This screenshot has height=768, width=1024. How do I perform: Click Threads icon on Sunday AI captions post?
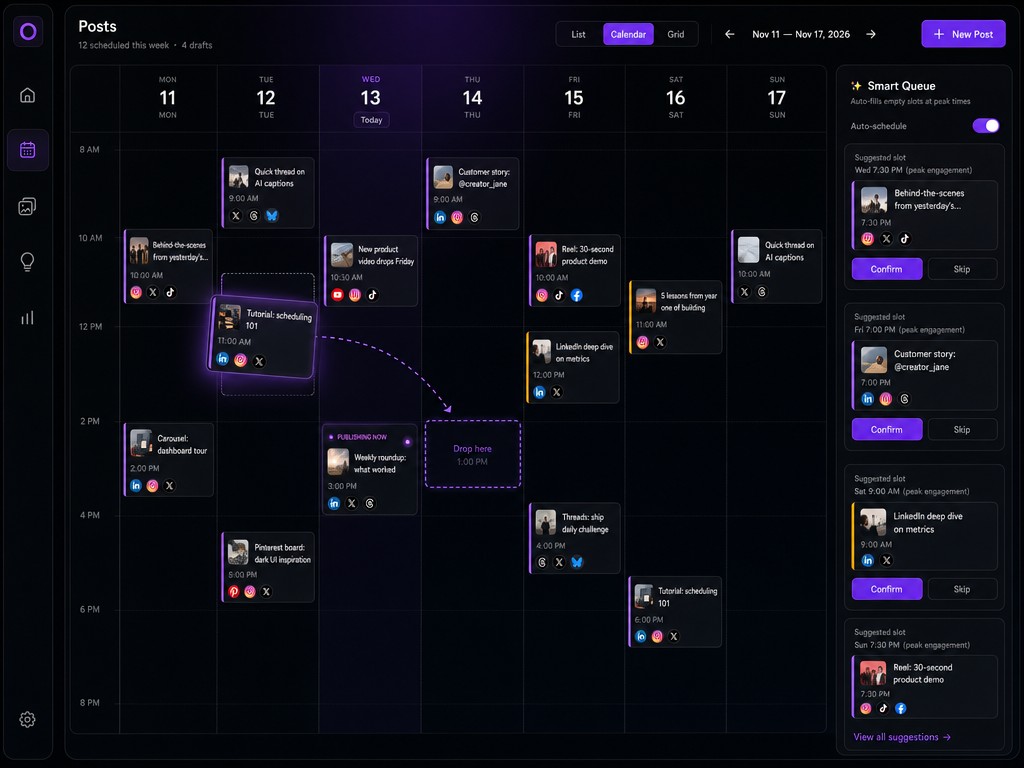pos(761,292)
